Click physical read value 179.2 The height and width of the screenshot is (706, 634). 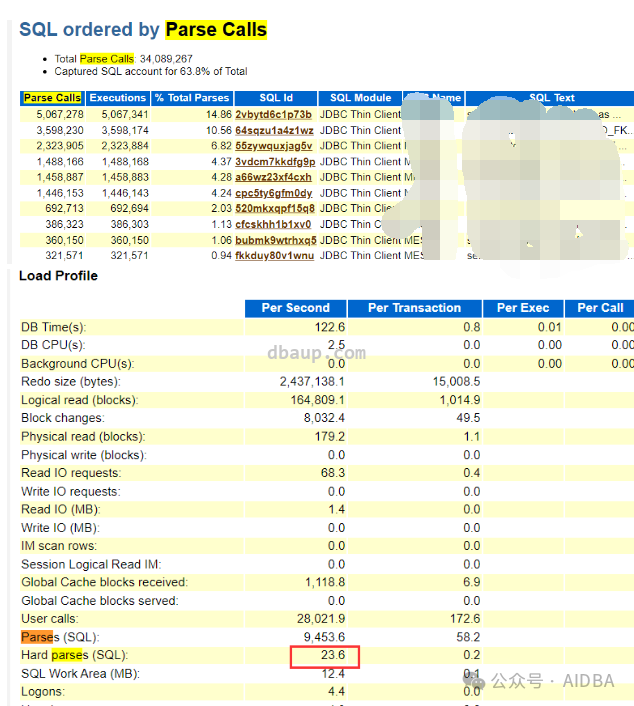coord(330,436)
